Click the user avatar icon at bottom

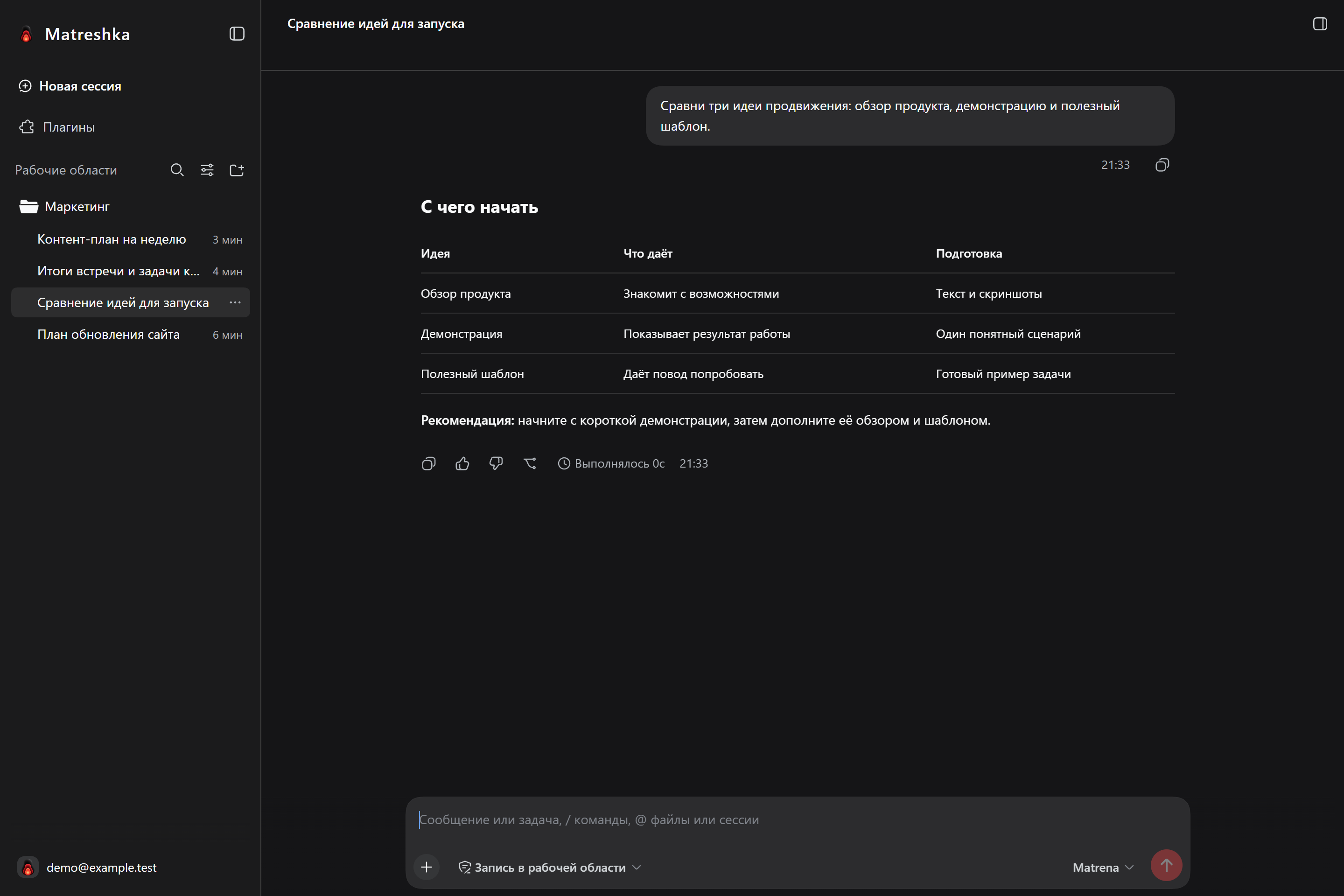pyautogui.click(x=28, y=868)
